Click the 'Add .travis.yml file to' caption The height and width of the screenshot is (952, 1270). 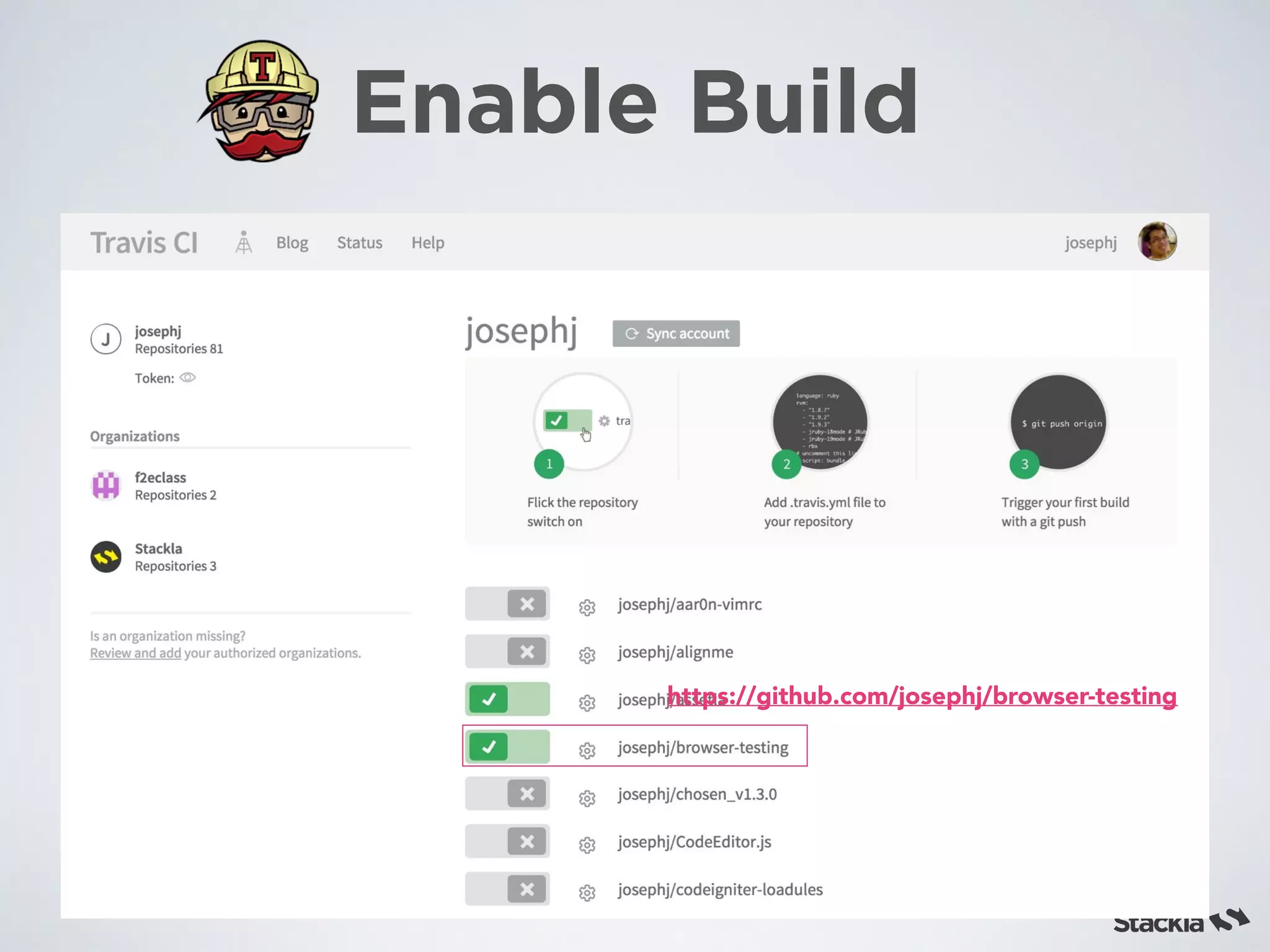pos(825,503)
